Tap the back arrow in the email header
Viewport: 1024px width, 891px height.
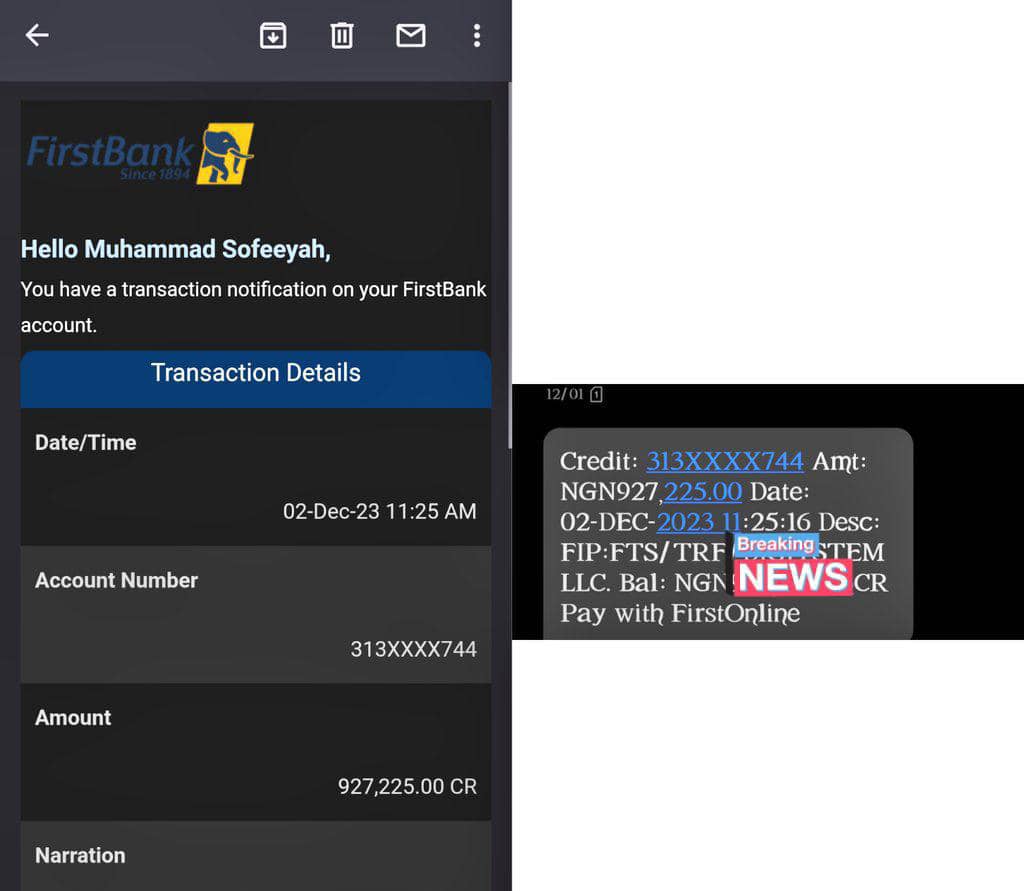click(x=37, y=36)
